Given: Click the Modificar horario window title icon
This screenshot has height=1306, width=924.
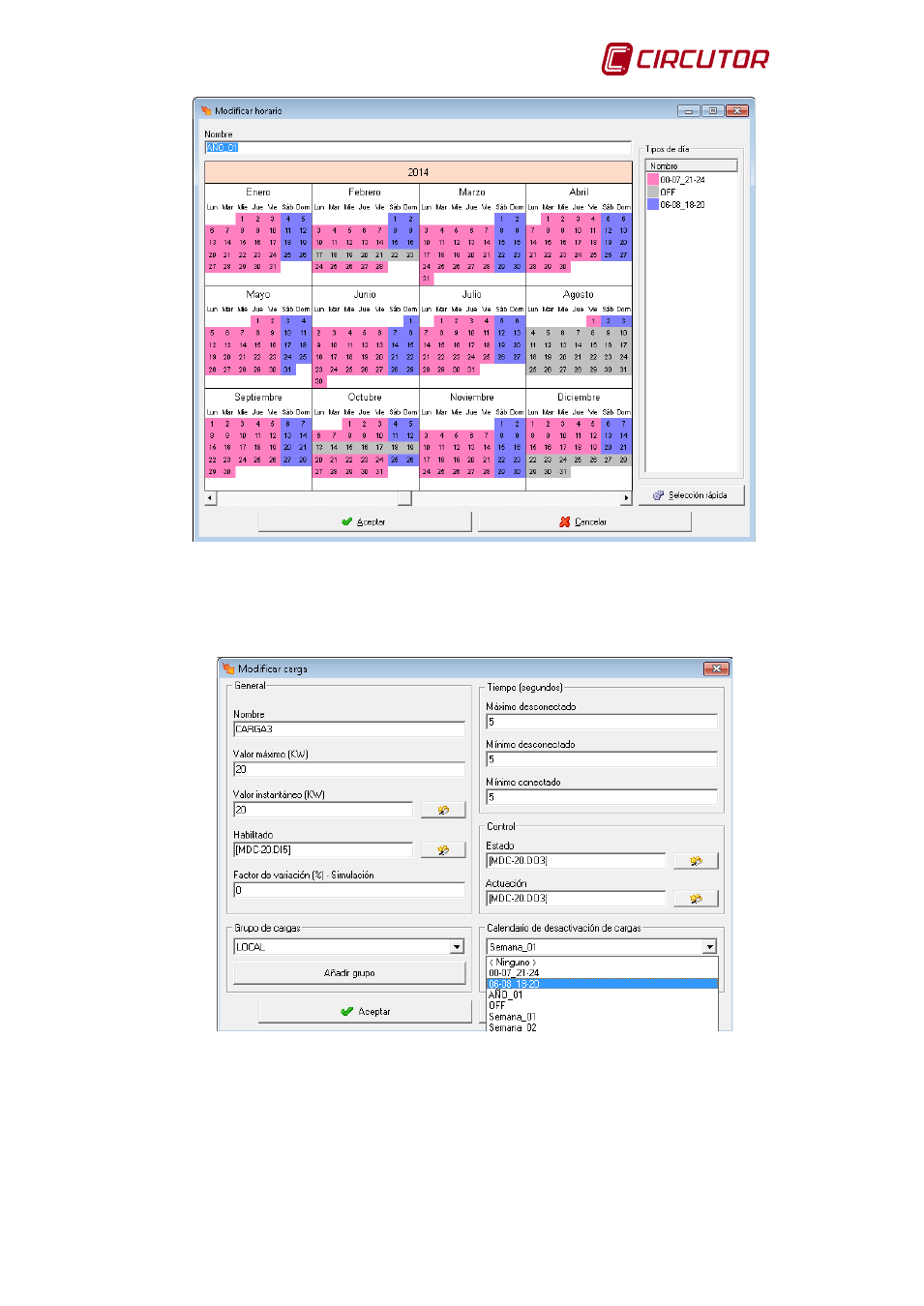Looking at the screenshot, I should [x=206, y=110].
